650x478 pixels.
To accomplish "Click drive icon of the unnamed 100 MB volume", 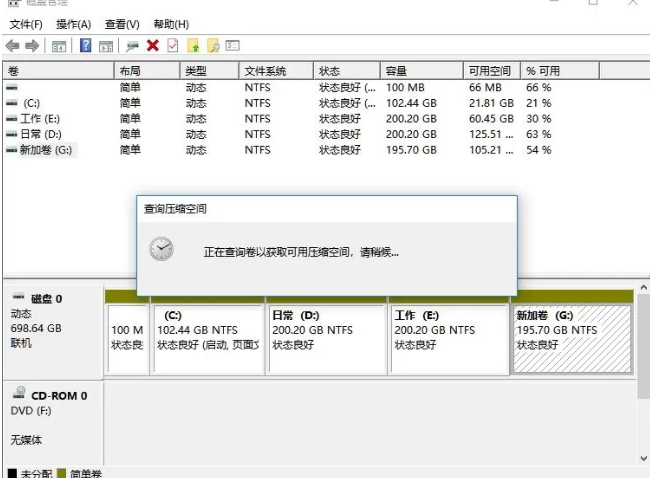I will (12, 87).
